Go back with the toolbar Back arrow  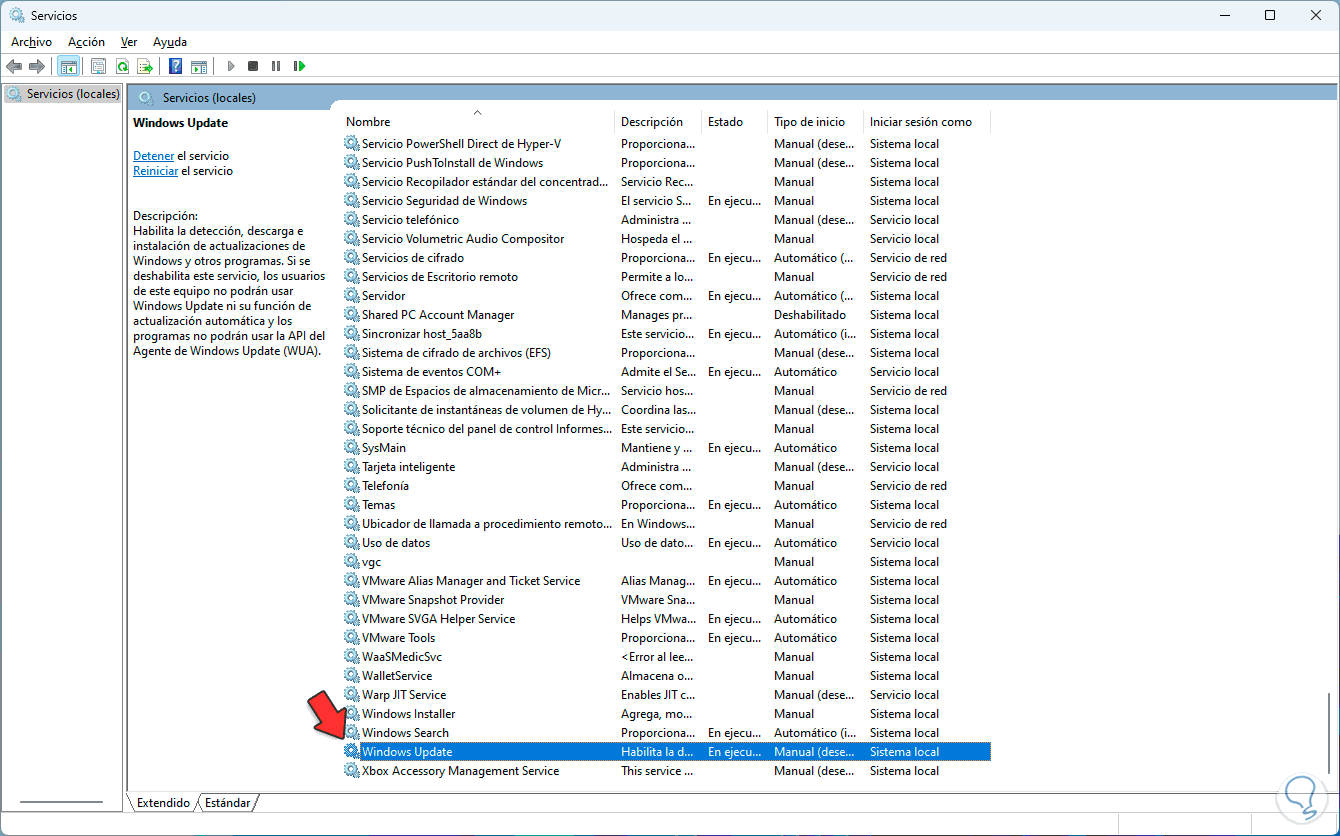(14, 66)
